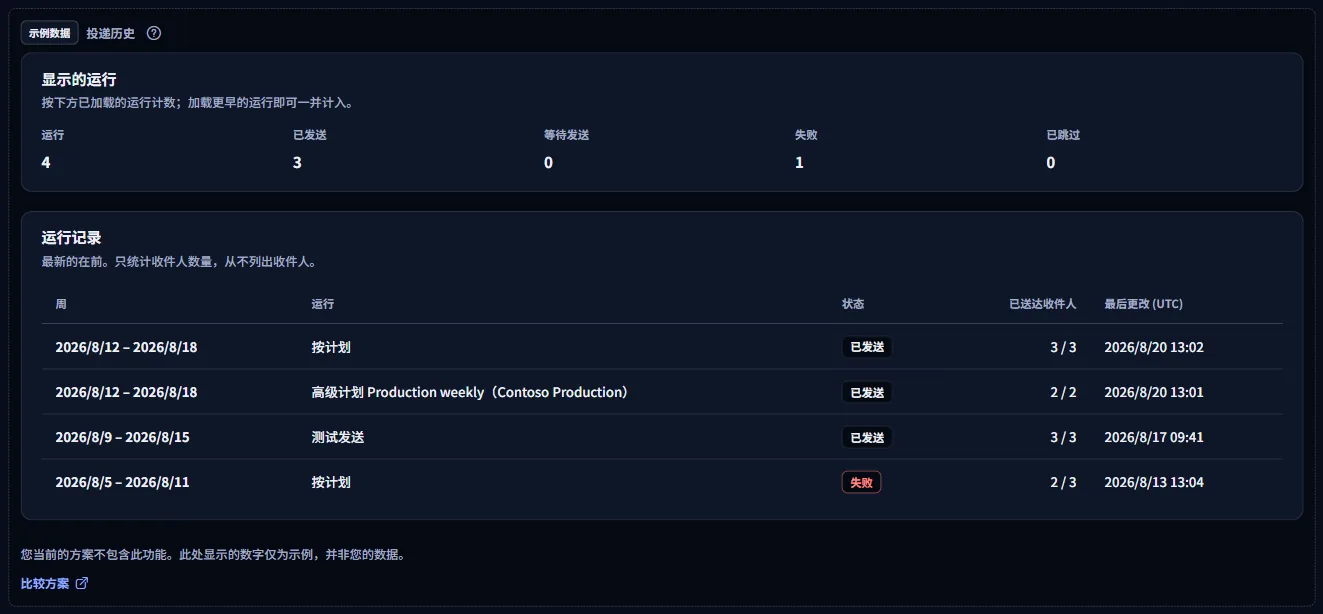Click the 显示的运行 section title
The height and width of the screenshot is (614, 1323).
(79, 79)
